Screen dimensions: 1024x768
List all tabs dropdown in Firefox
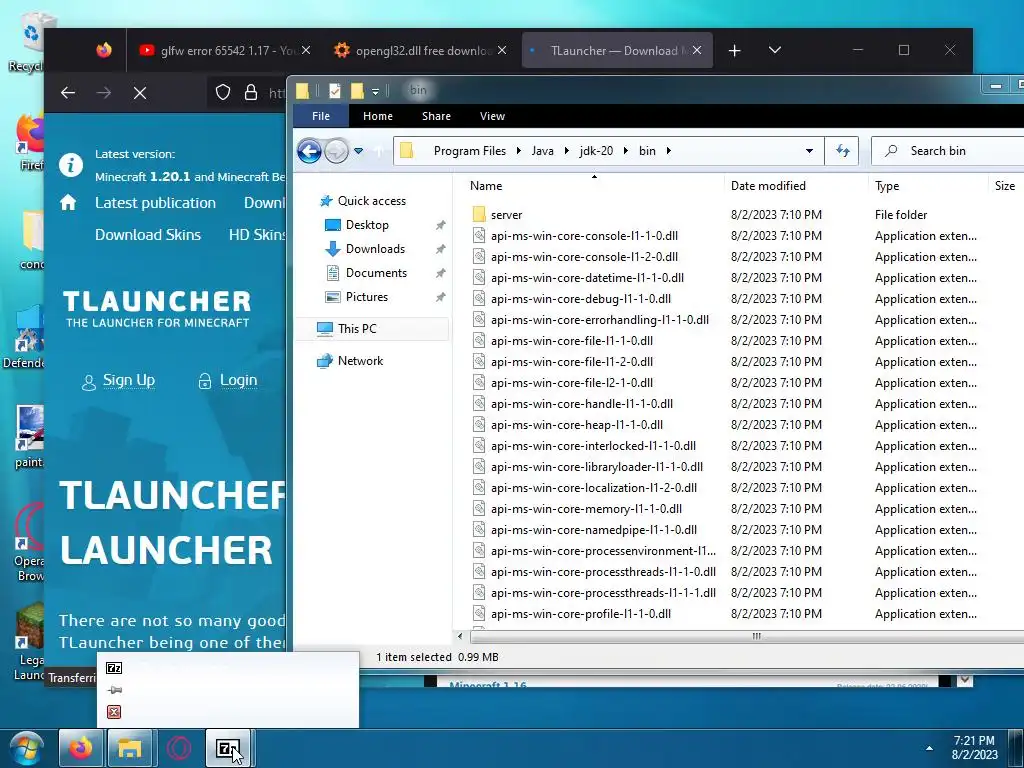coord(775,50)
